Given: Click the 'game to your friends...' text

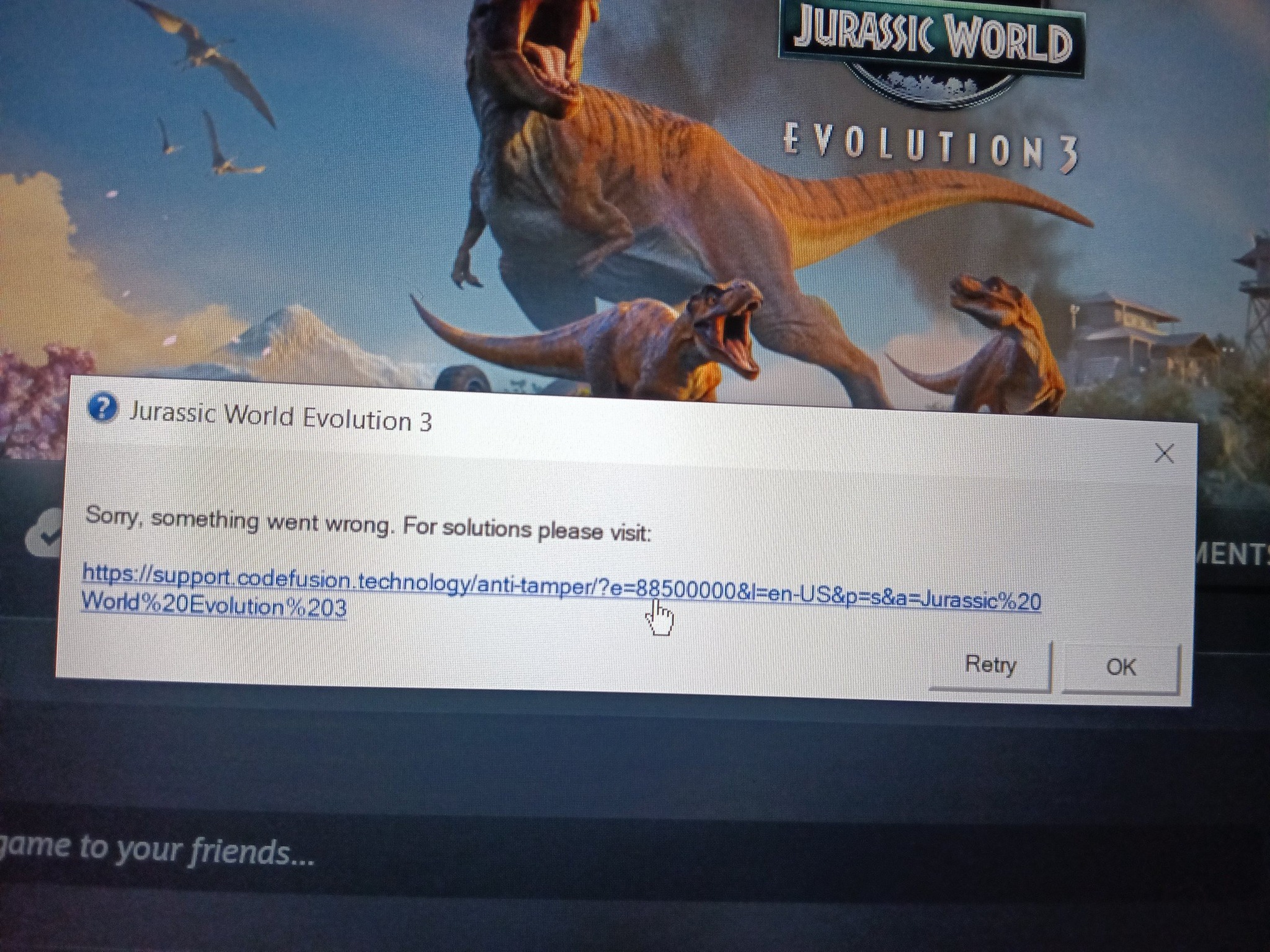Looking at the screenshot, I should 157,850.
